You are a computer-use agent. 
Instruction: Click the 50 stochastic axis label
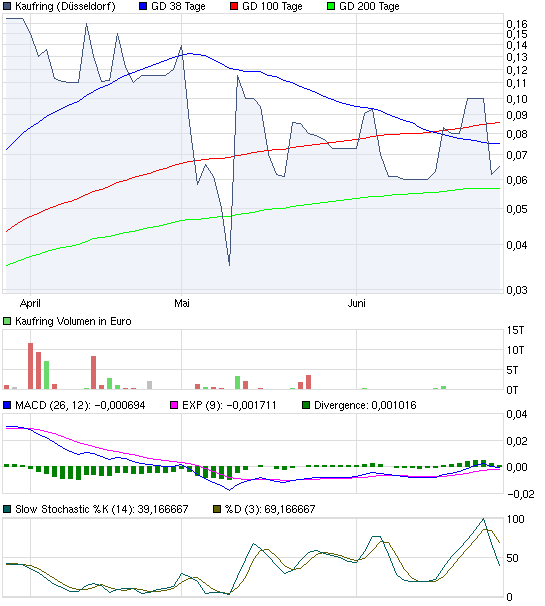(x=513, y=558)
